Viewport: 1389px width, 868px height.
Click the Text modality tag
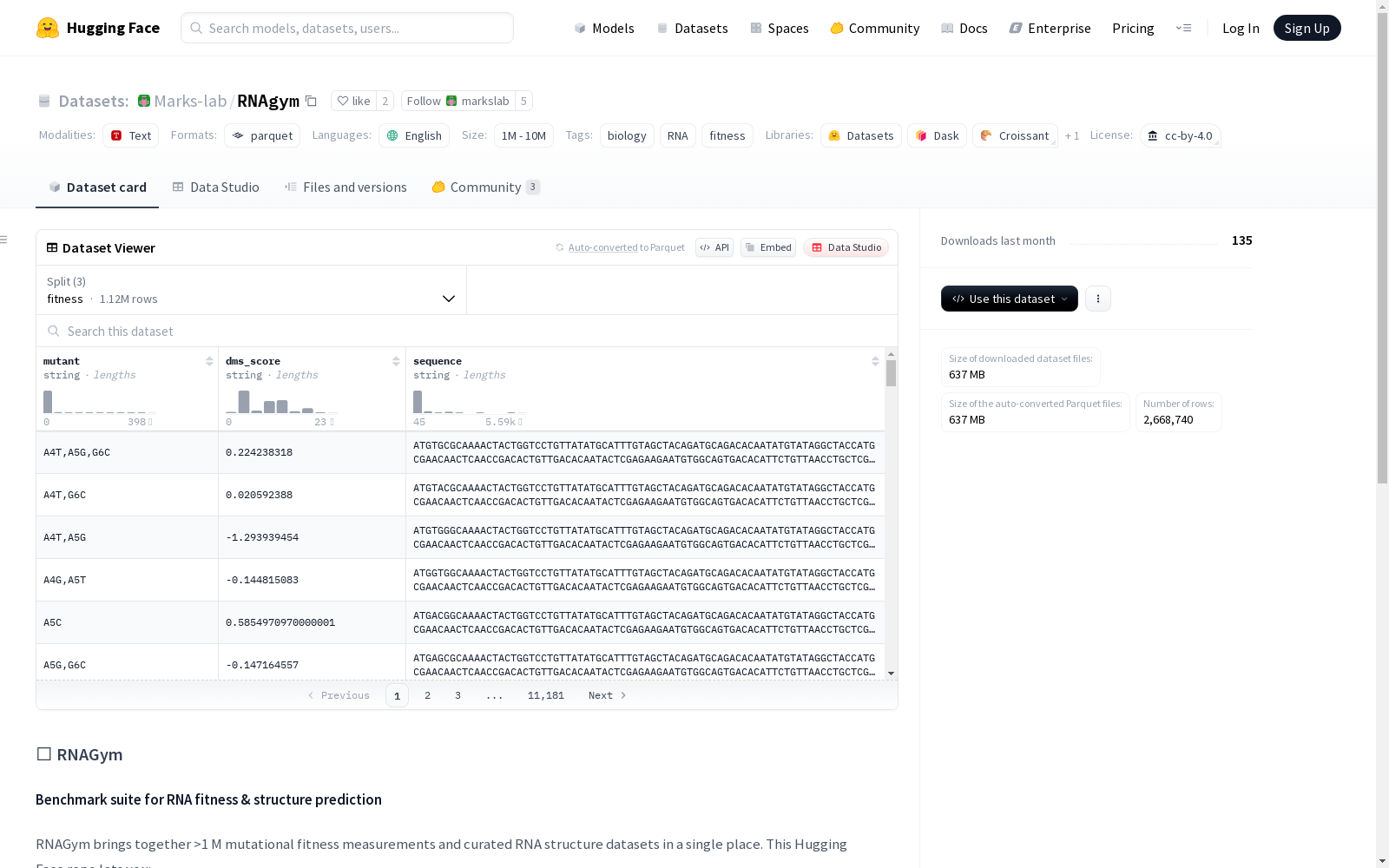tap(131, 135)
